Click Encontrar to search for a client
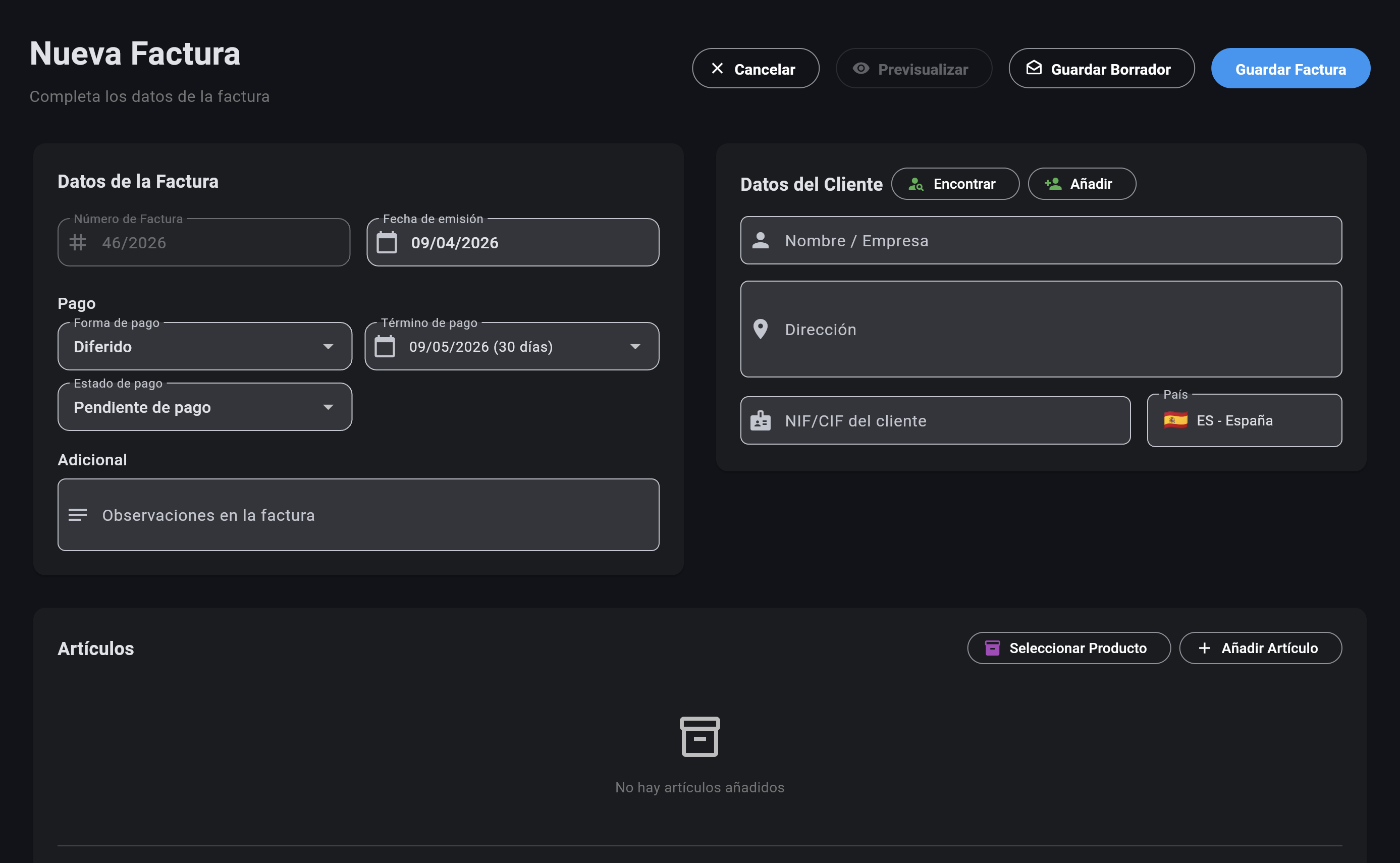This screenshot has width=1400, height=863. (955, 184)
